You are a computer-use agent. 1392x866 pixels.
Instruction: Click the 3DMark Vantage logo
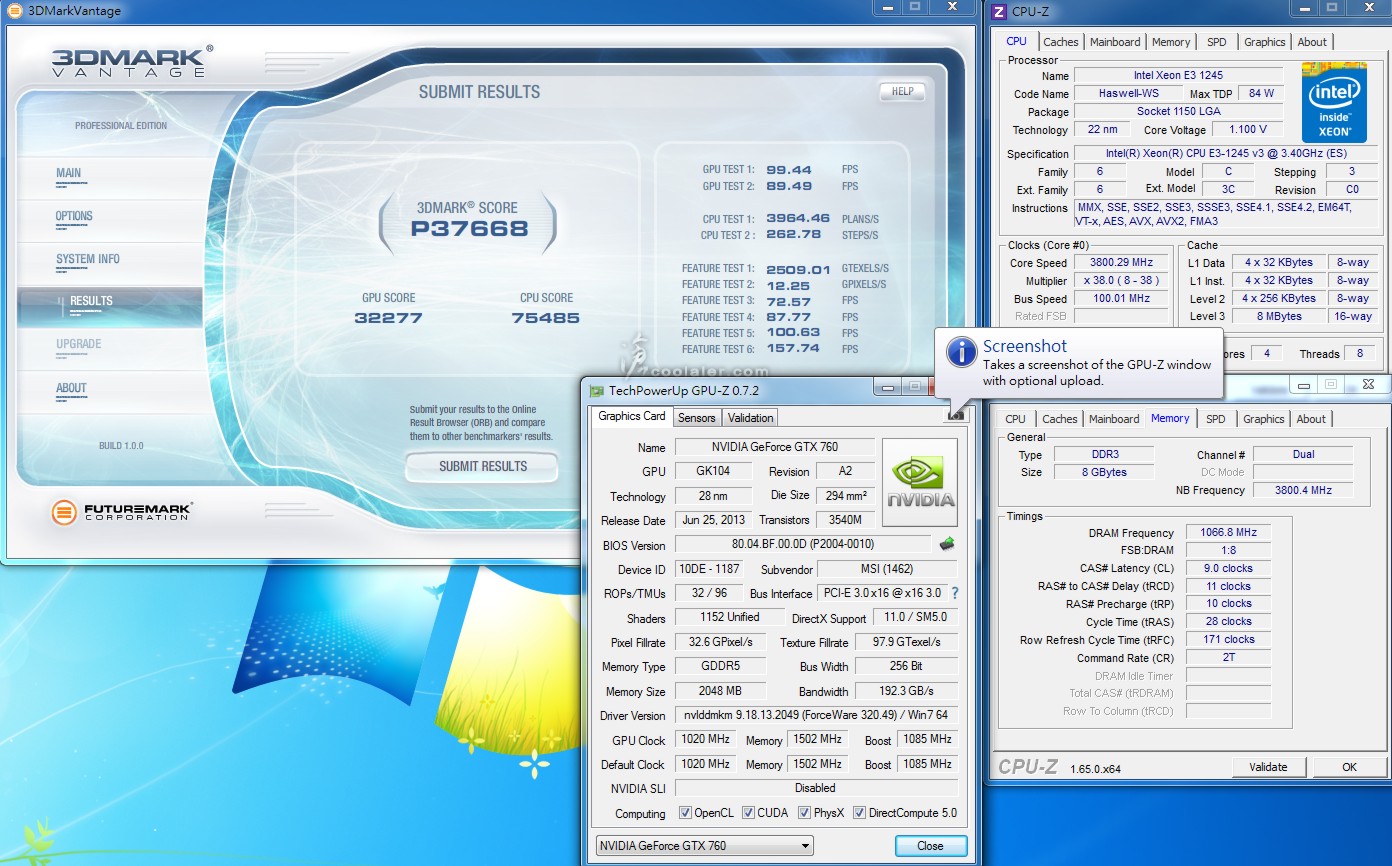coord(132,60)
